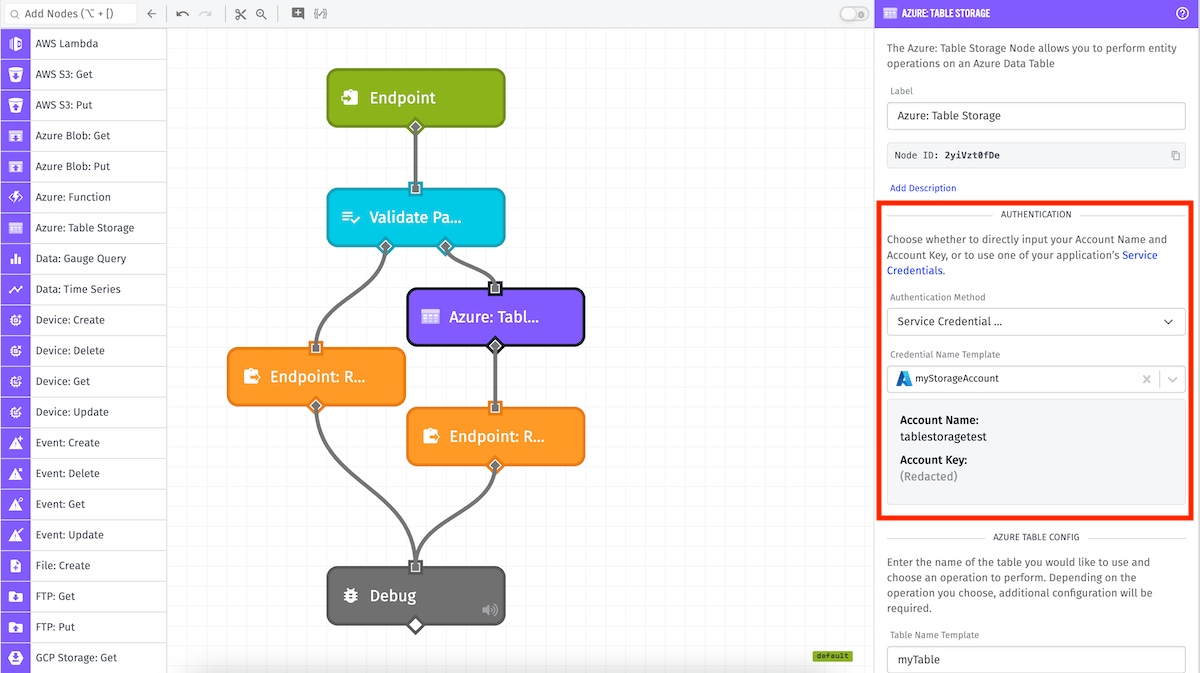Select the green Endpoint trigger node
Screen dimensions: 1200x673
click(416, 98)
